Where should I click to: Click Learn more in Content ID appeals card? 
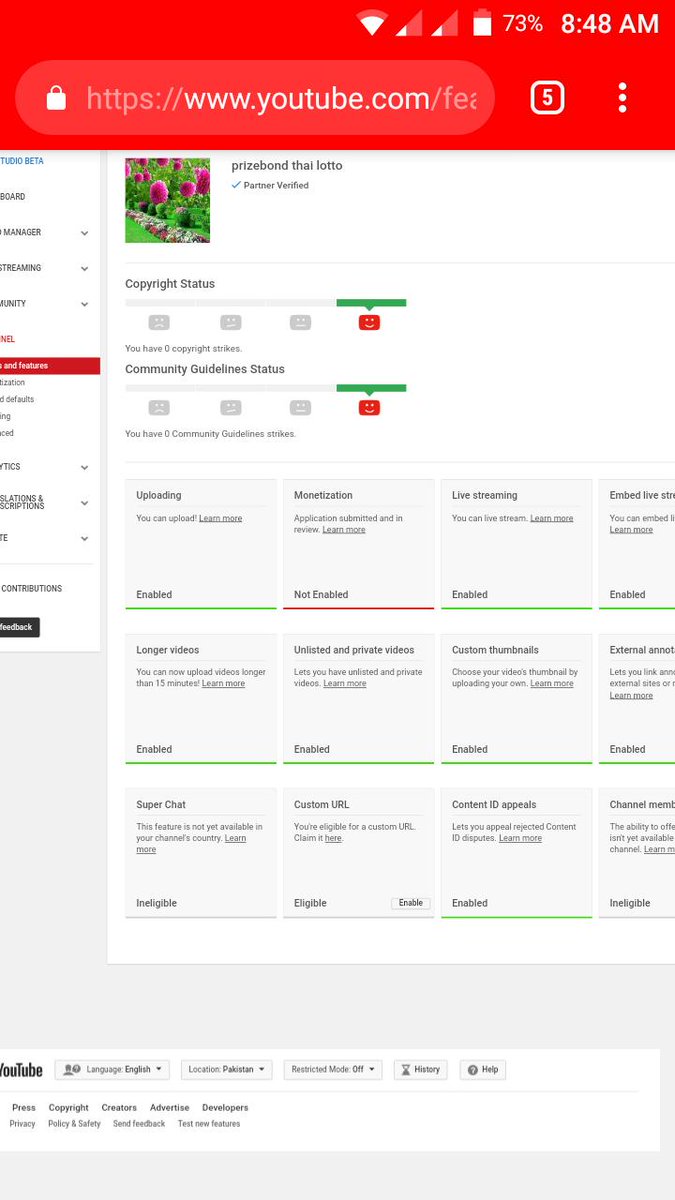click(x=520, y=838)
